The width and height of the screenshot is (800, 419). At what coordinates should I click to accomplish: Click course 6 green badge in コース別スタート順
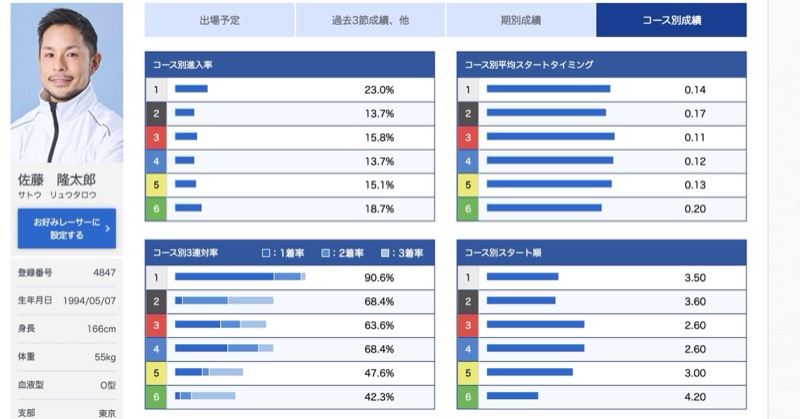click(467, 396)
